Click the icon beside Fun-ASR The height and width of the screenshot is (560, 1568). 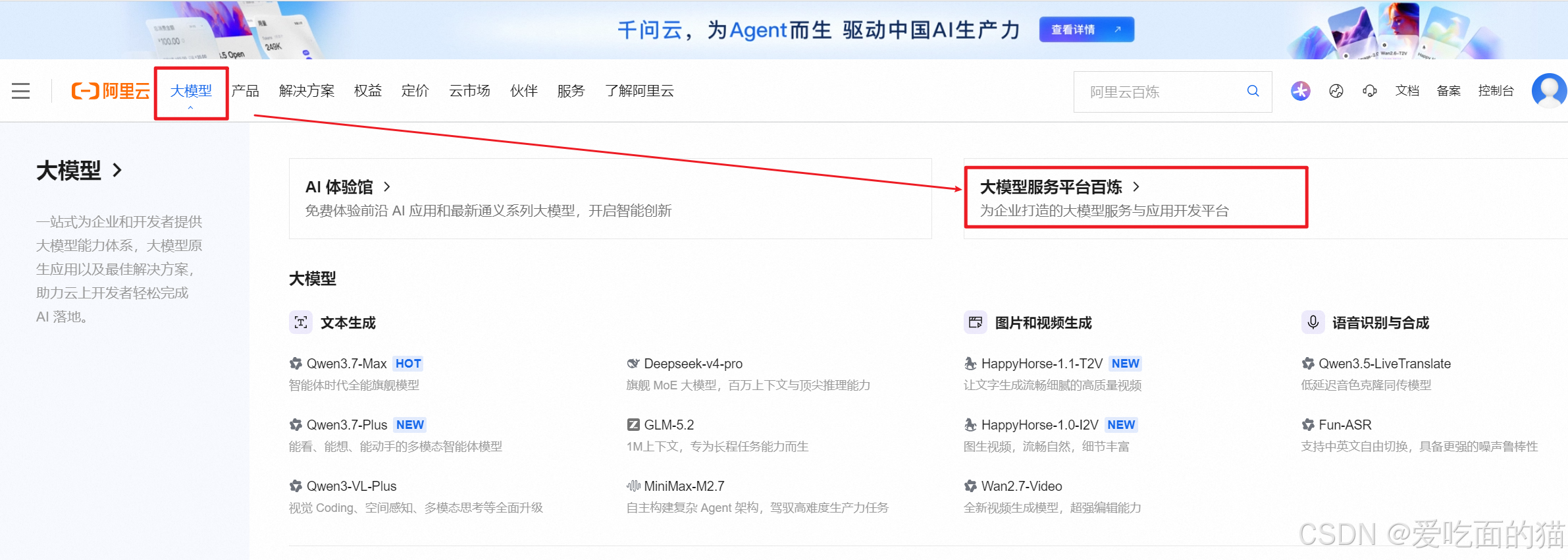(1308, 424)
